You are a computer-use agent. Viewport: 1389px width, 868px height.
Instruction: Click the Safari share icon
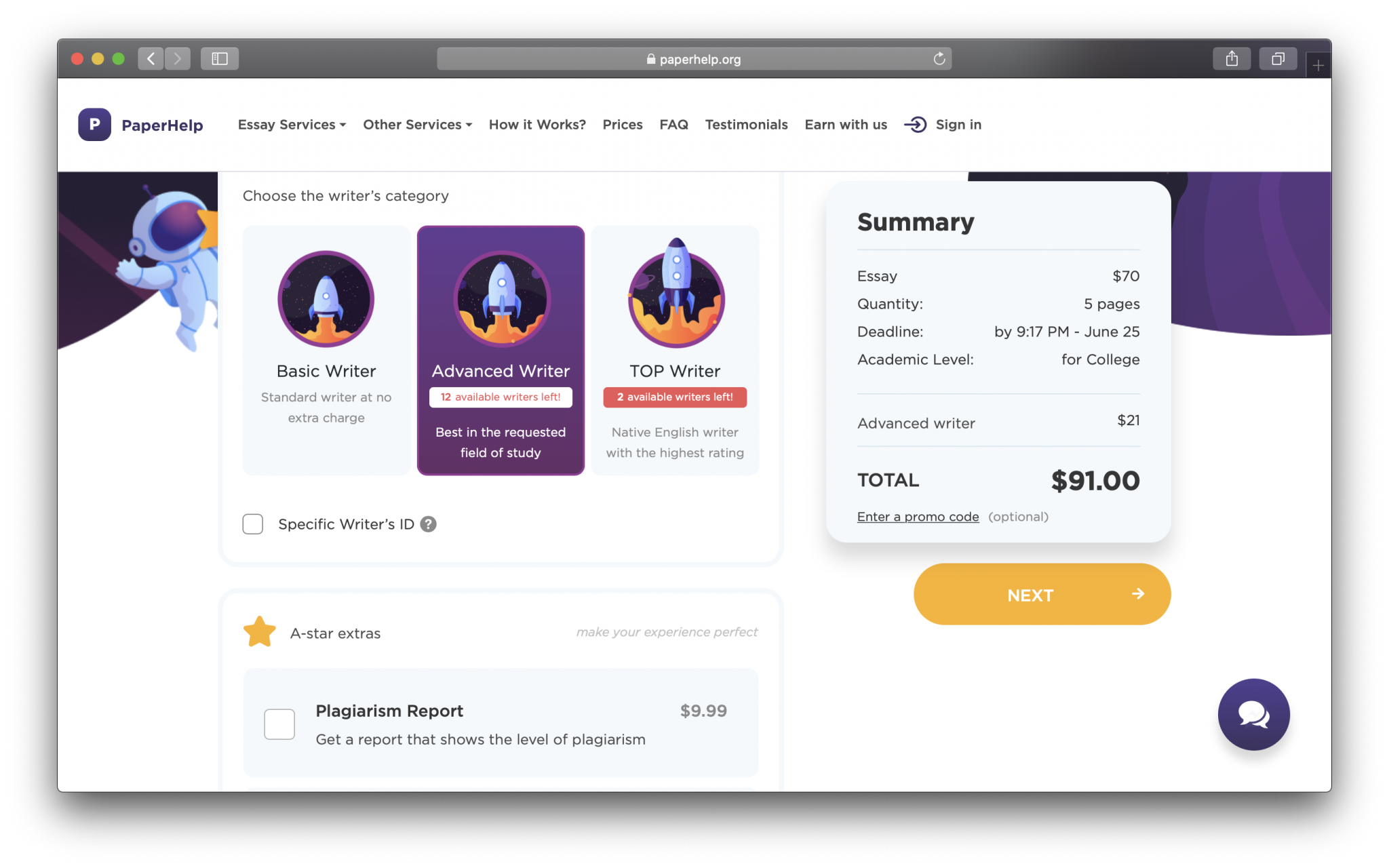point(1232,59)
